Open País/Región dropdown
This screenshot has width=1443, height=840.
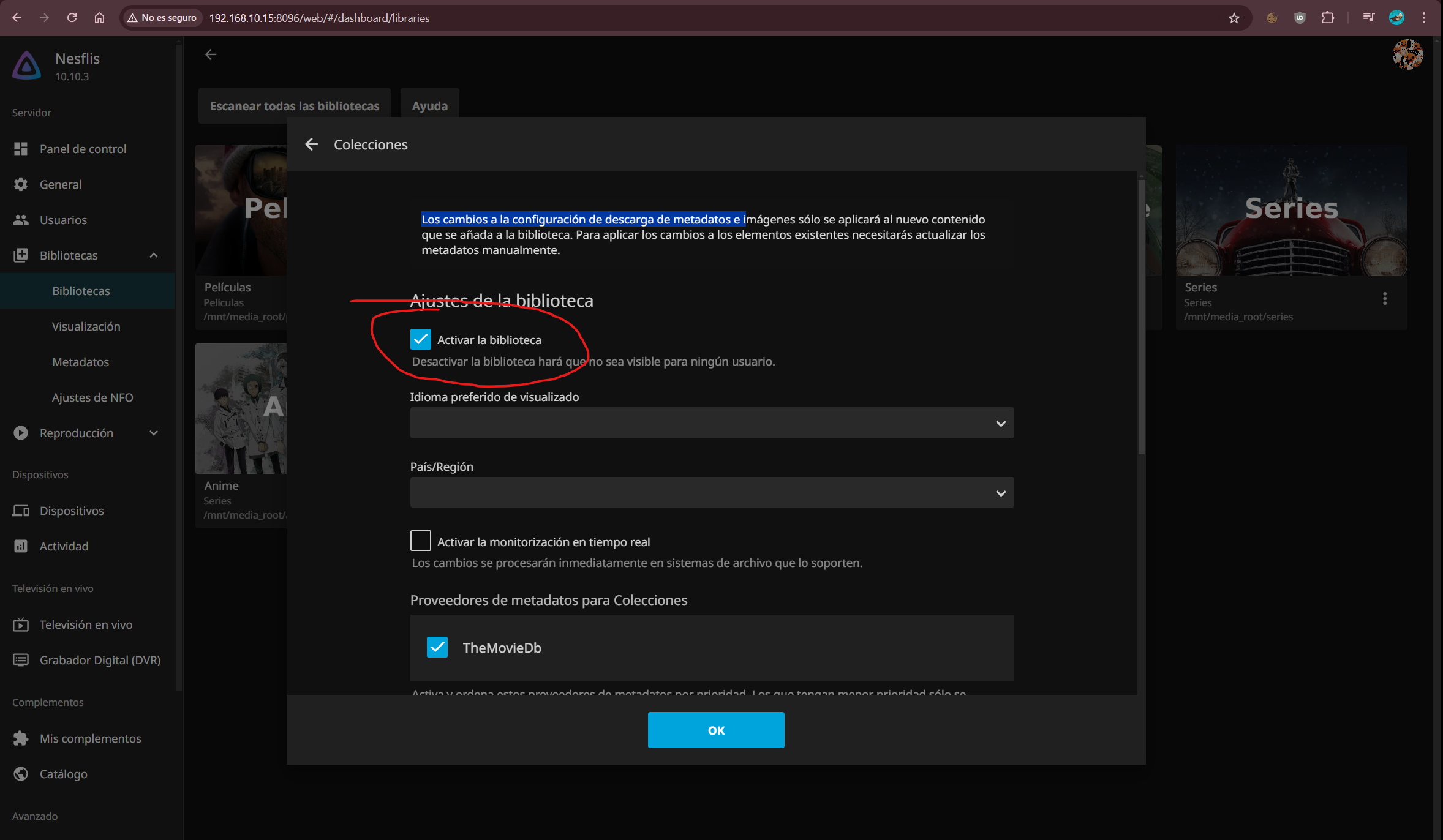tap(712, 493)
